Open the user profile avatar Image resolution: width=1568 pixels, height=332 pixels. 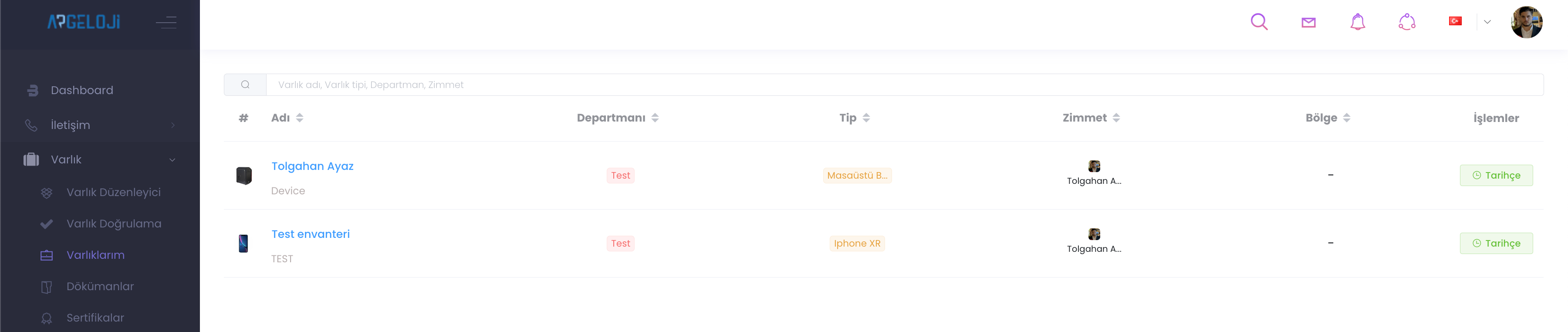(1526, 23)
